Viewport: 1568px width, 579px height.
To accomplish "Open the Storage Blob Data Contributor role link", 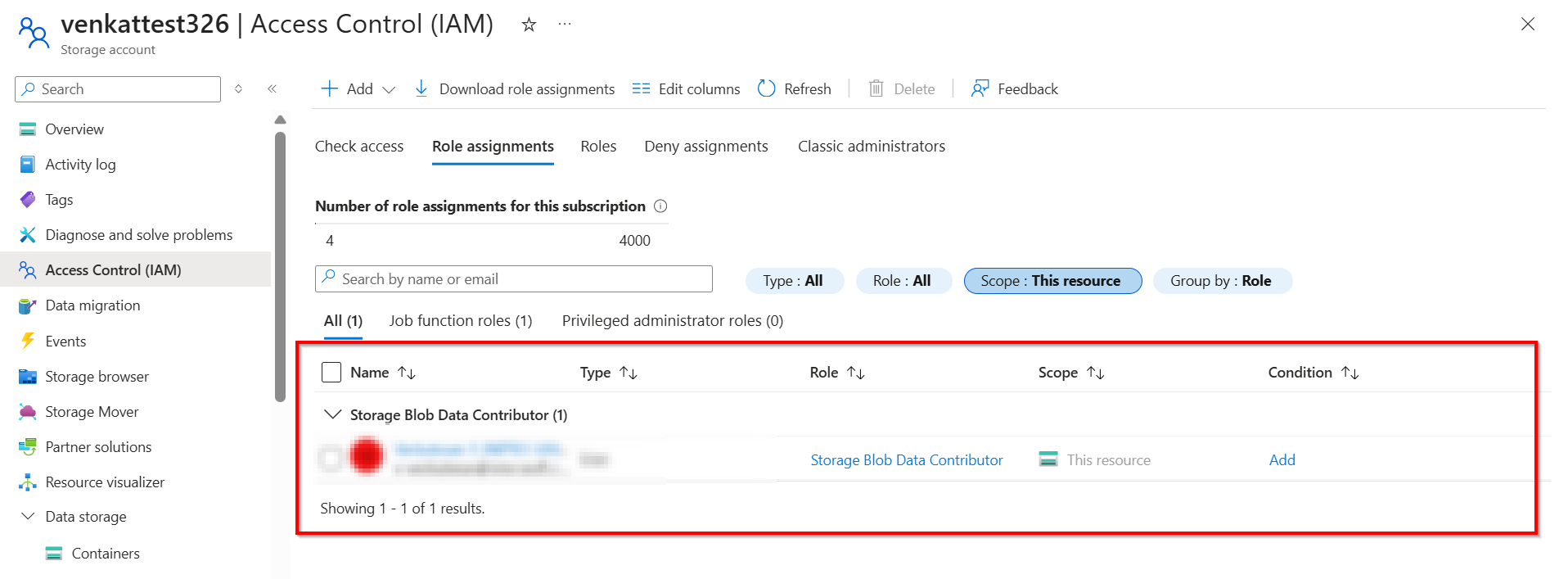I will (906, 460).
